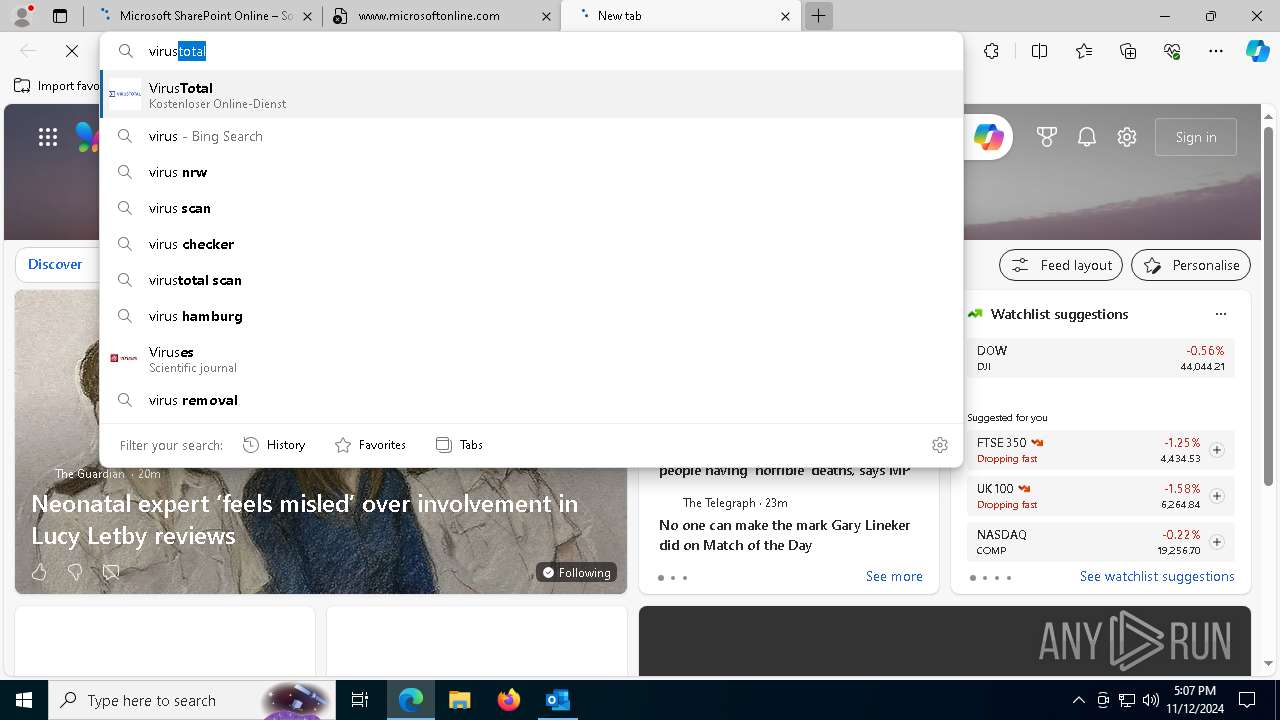Open Settings and more ellipsis menu

1216,51
